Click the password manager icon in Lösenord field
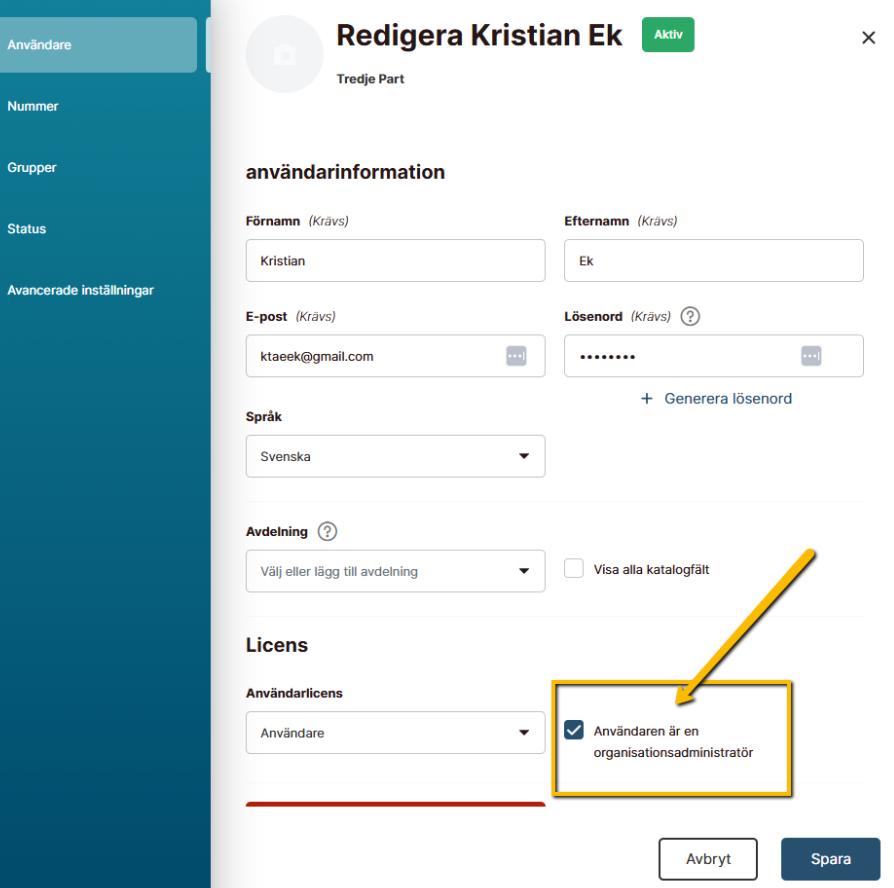 (x=811, y=356)
